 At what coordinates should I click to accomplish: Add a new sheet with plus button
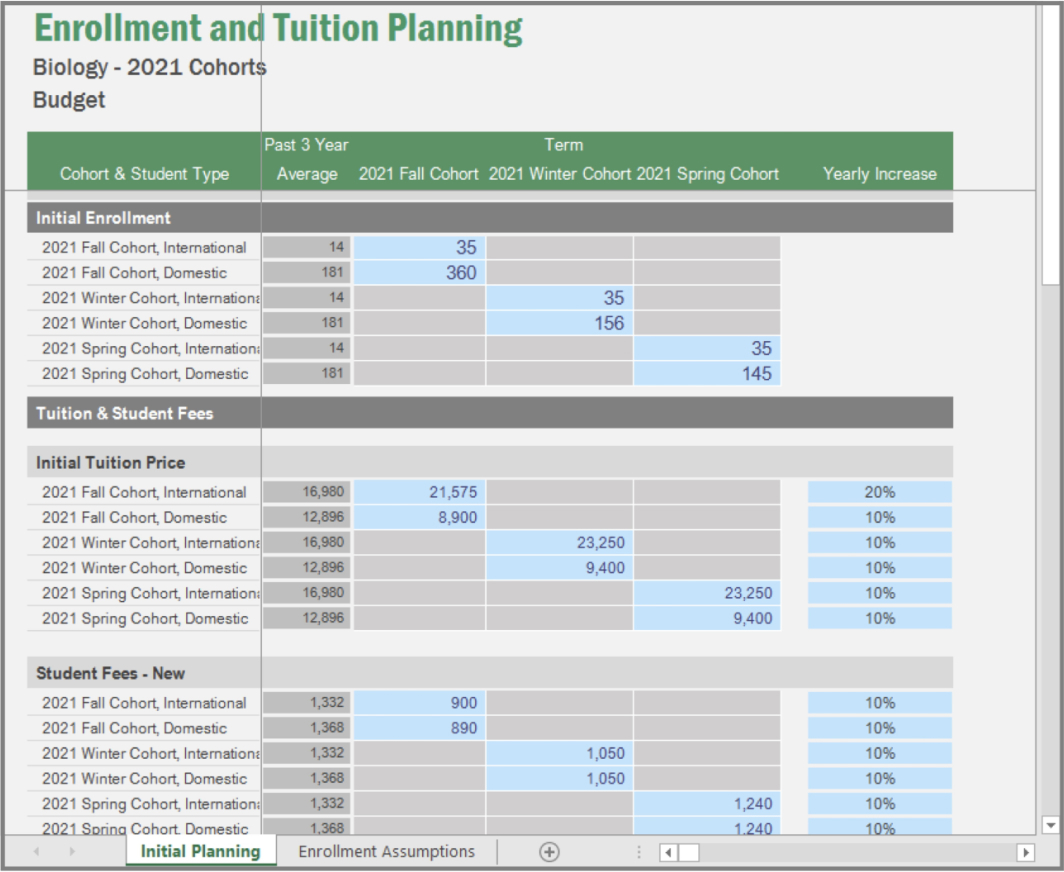click(549, 852)
